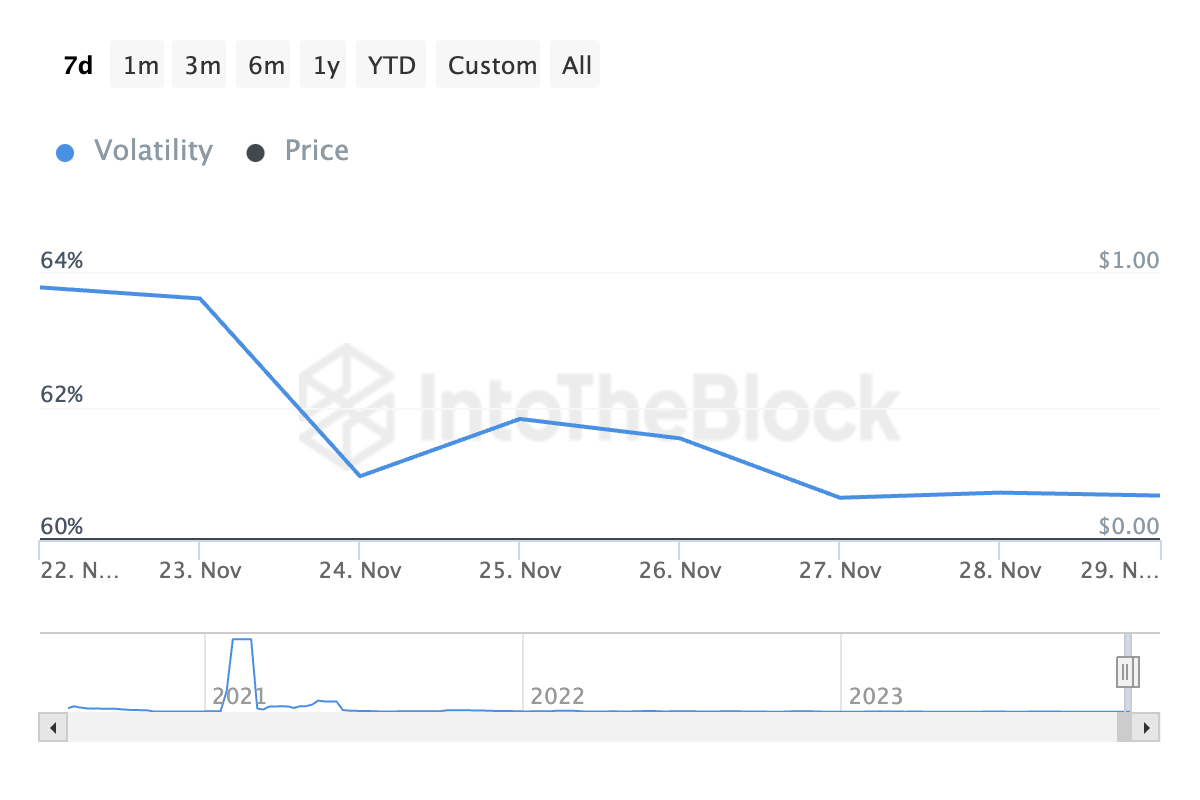
Task: Show the 1y time range
Action: 326,66
